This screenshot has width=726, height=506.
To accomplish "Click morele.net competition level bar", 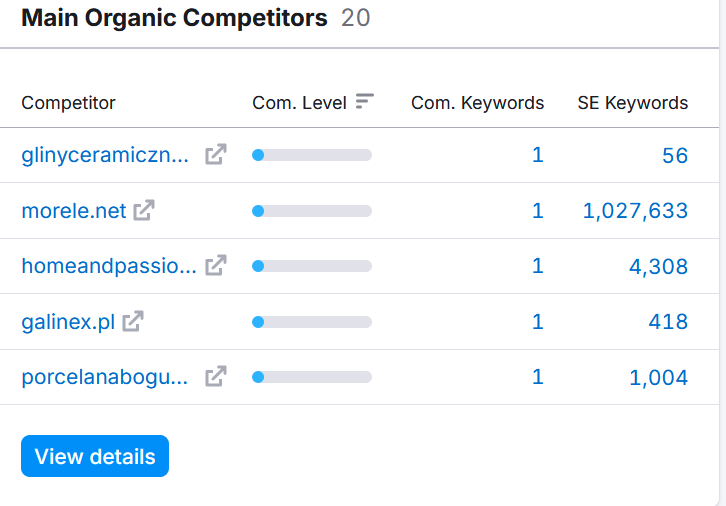I will click(312, 211).
